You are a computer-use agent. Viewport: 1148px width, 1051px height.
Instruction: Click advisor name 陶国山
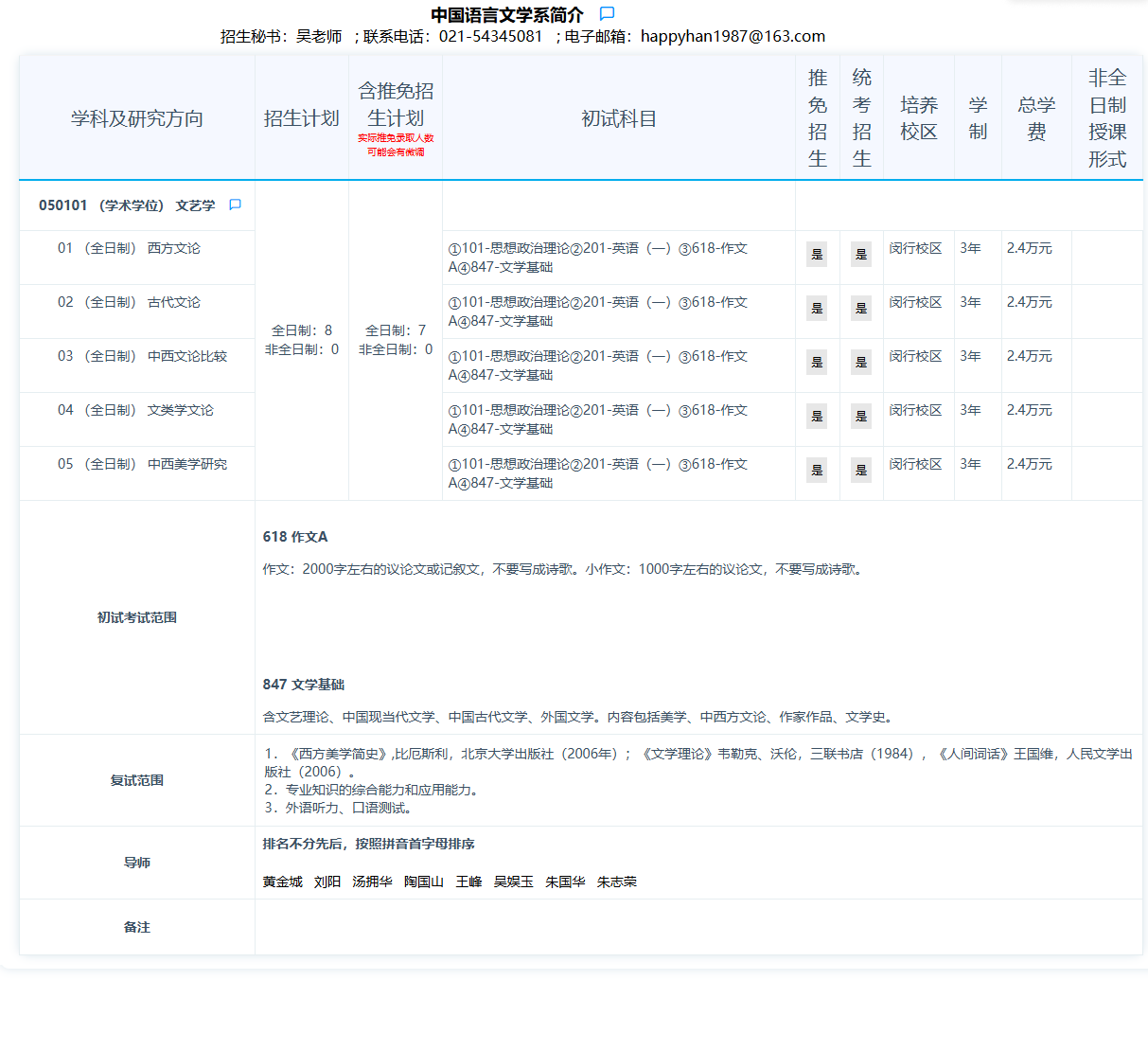click(424, 882)
